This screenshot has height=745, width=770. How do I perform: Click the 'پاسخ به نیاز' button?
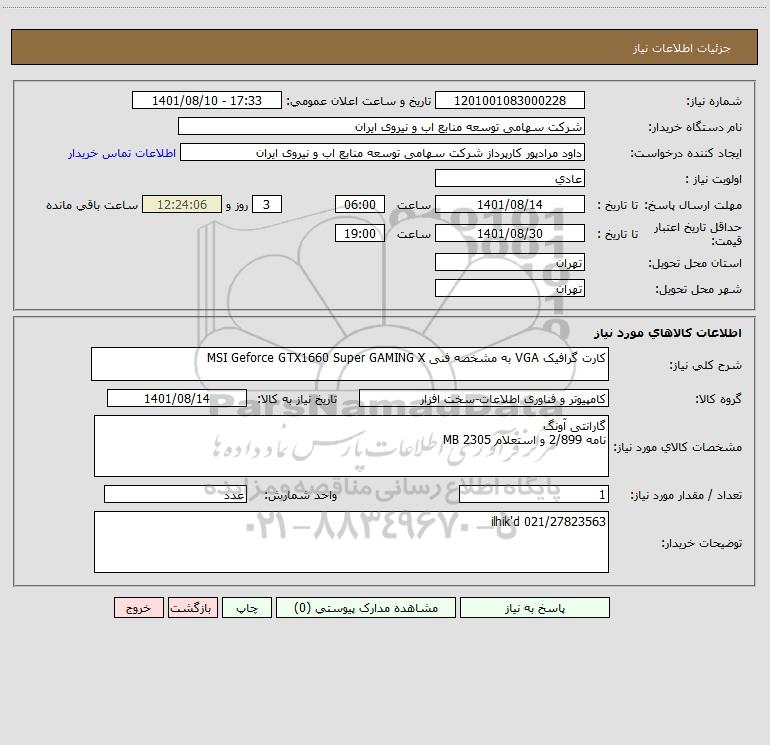click(535, 607)
